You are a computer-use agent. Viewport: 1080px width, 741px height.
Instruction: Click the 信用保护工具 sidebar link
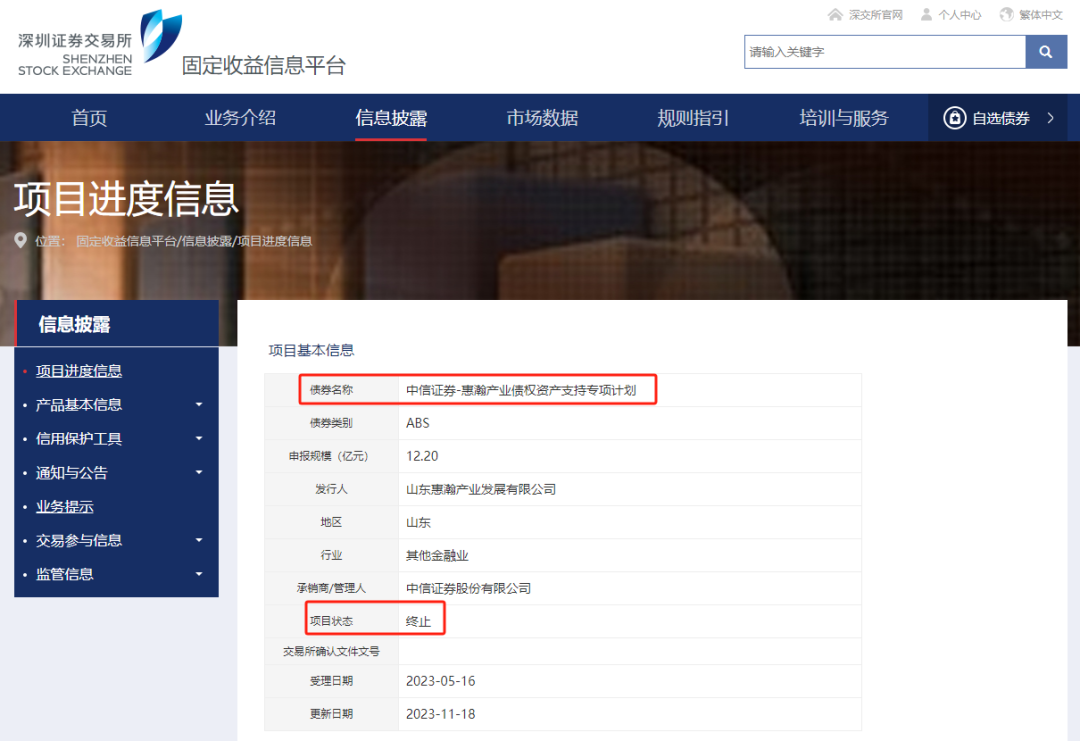click(79, 438)
